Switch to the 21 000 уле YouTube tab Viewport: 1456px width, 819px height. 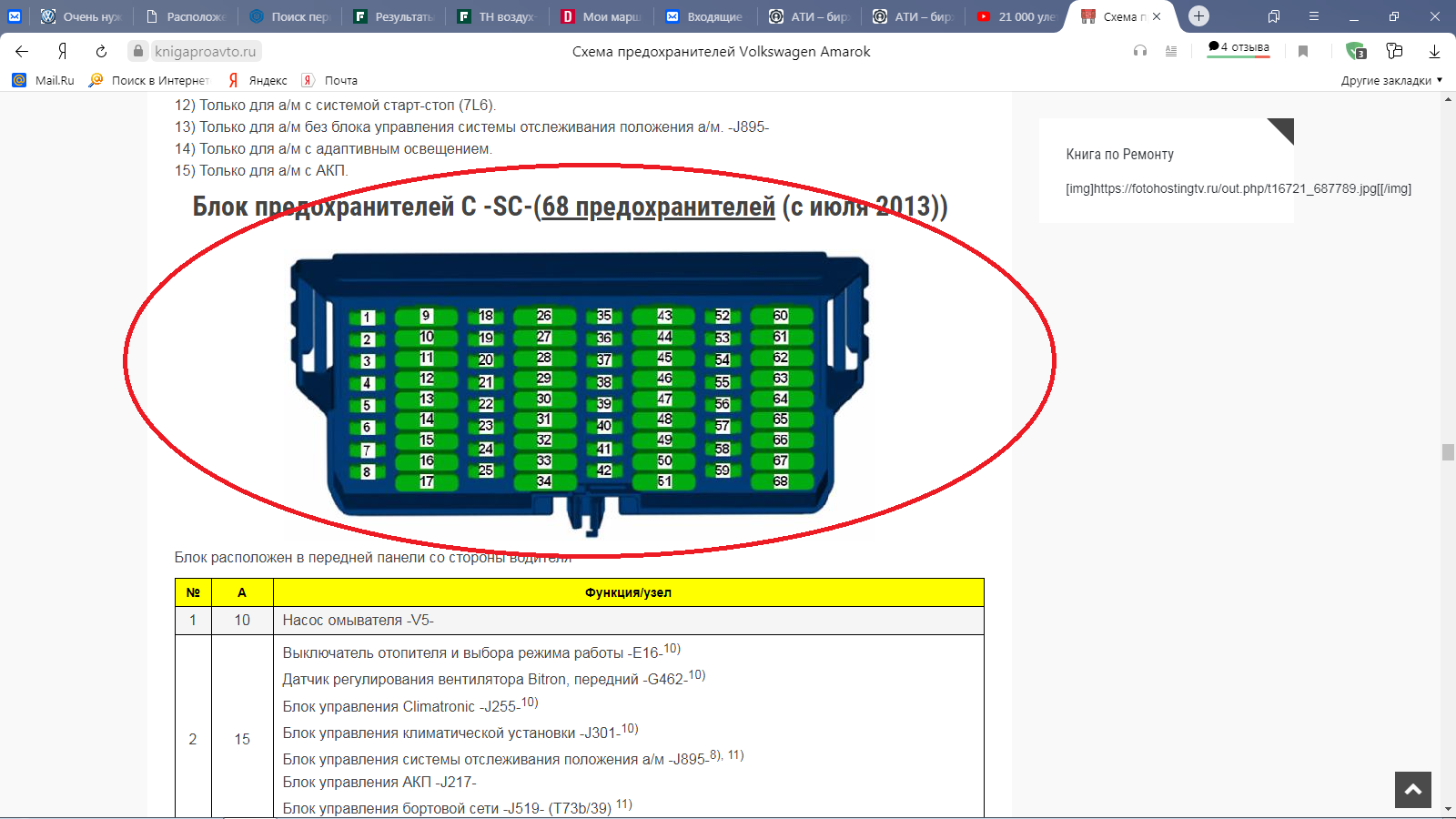pos(1016,16)
